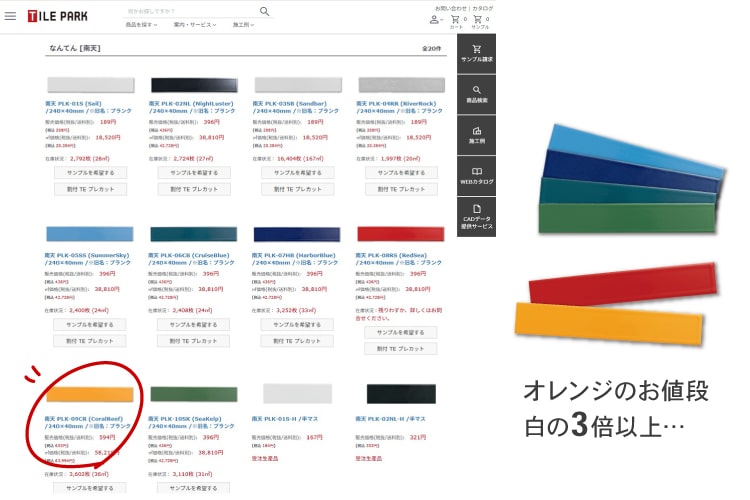Open PLK-02NL-H half-size black tile thumbnail
This screenshot has width=750, height=500.
tap(401, 393)
